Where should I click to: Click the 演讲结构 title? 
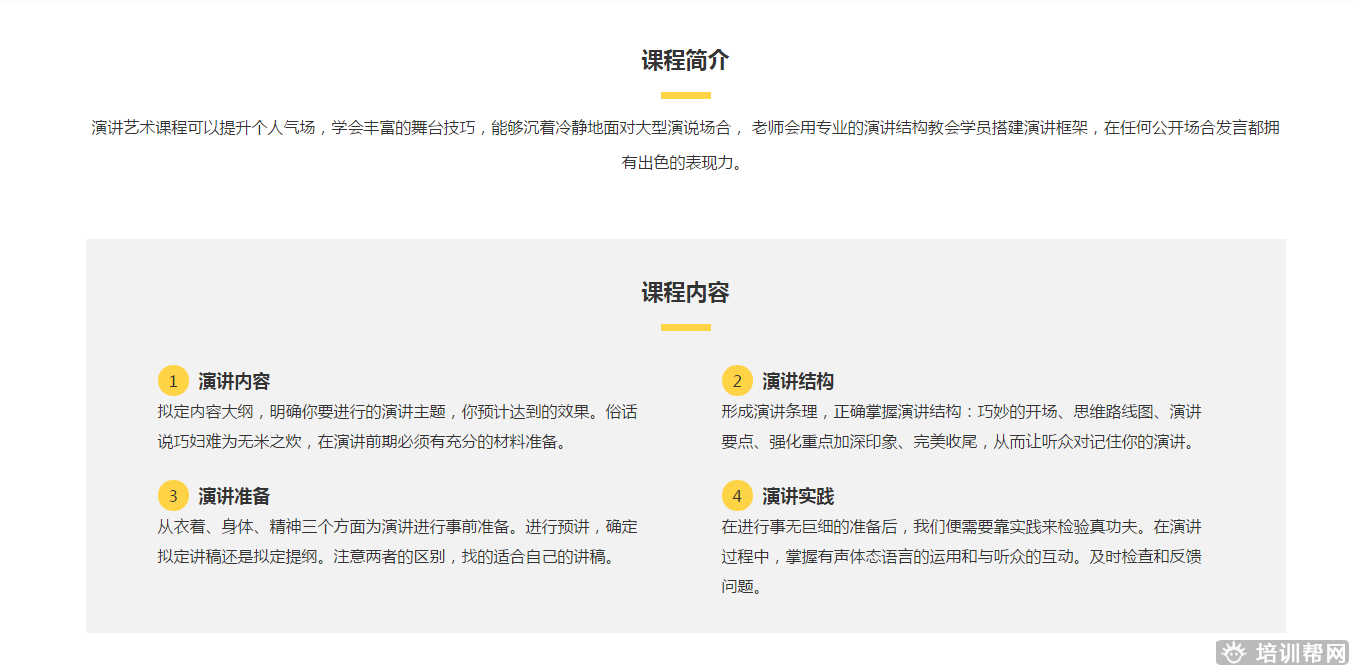(798, 381)
